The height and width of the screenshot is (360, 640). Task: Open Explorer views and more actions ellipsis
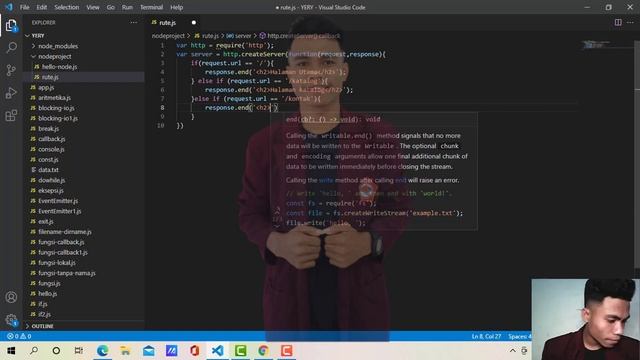[x=134, y=22]
